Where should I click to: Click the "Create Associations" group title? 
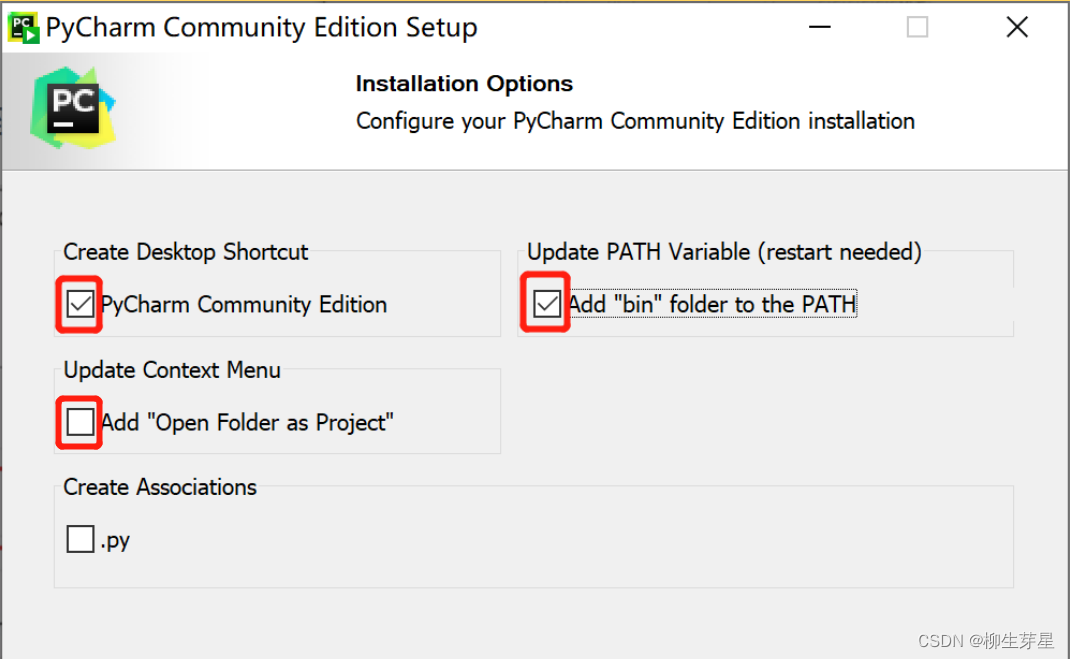click(160, 487)
